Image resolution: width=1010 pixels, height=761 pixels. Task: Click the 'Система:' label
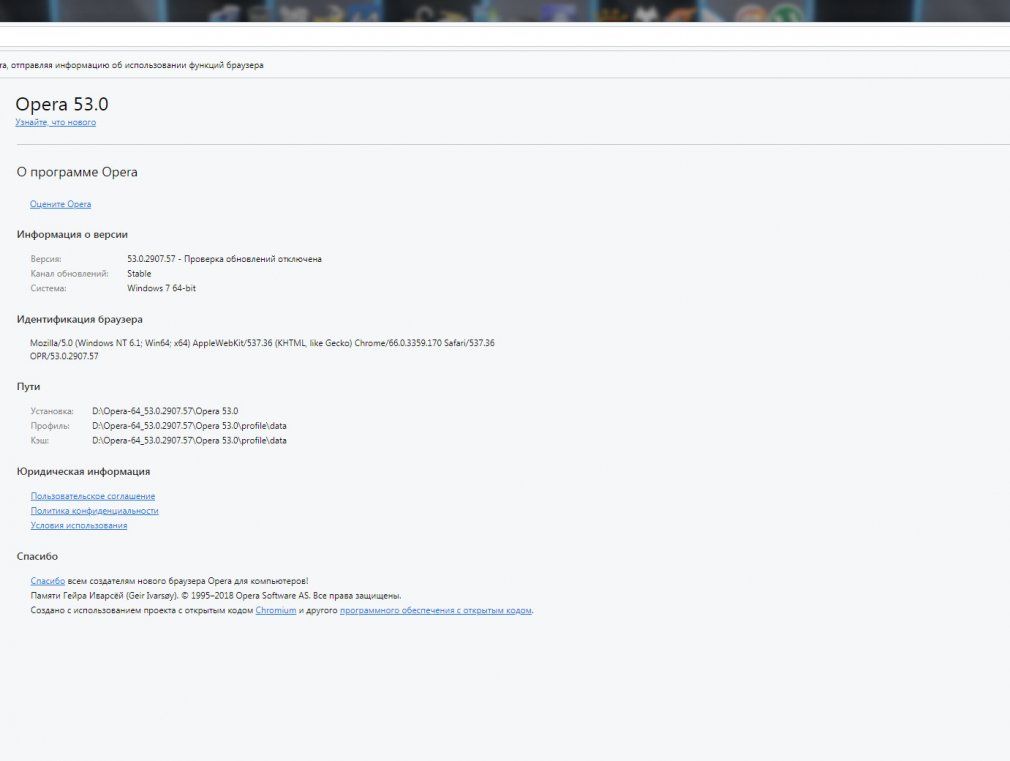click(x=48, y=289)
